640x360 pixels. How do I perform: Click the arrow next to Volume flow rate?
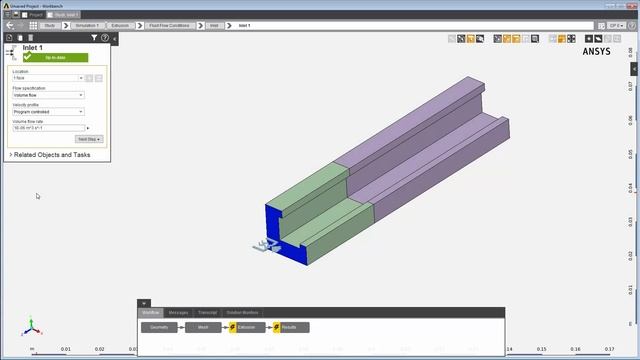[88, 128]
